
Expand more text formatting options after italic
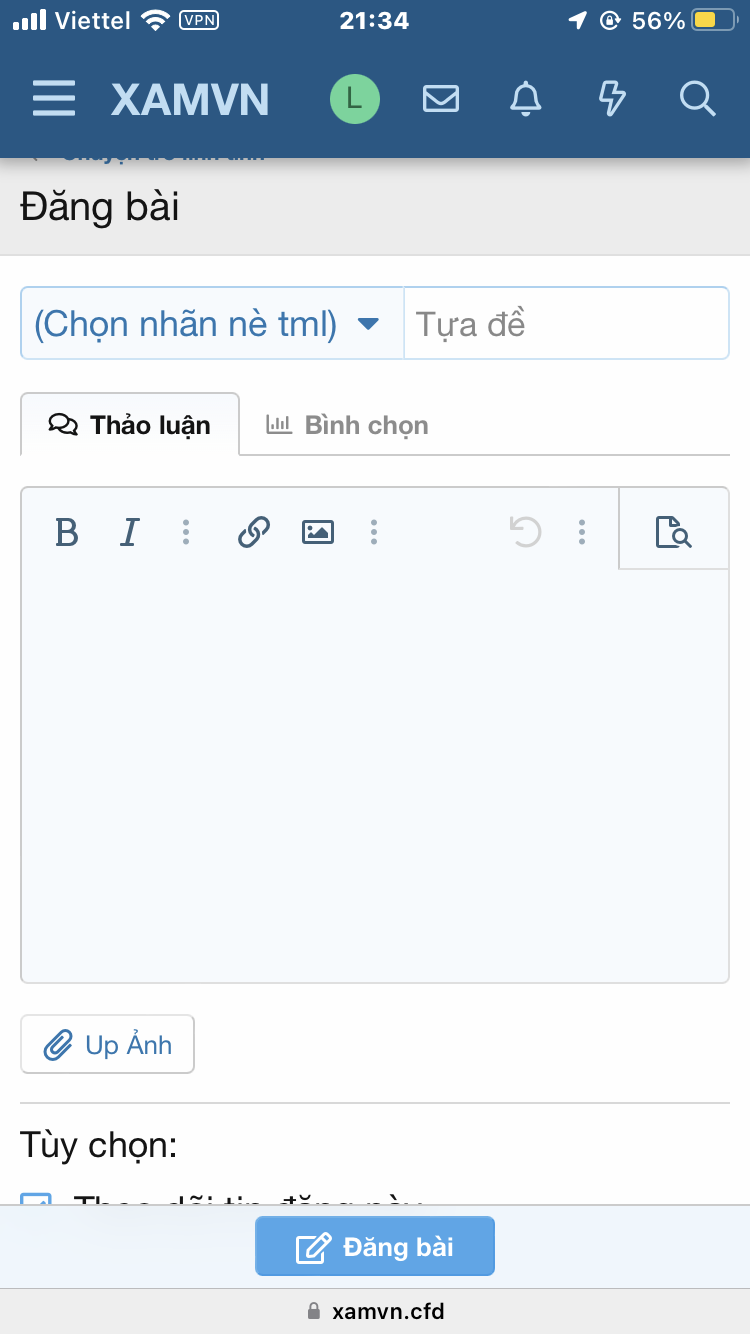[186, 532]
